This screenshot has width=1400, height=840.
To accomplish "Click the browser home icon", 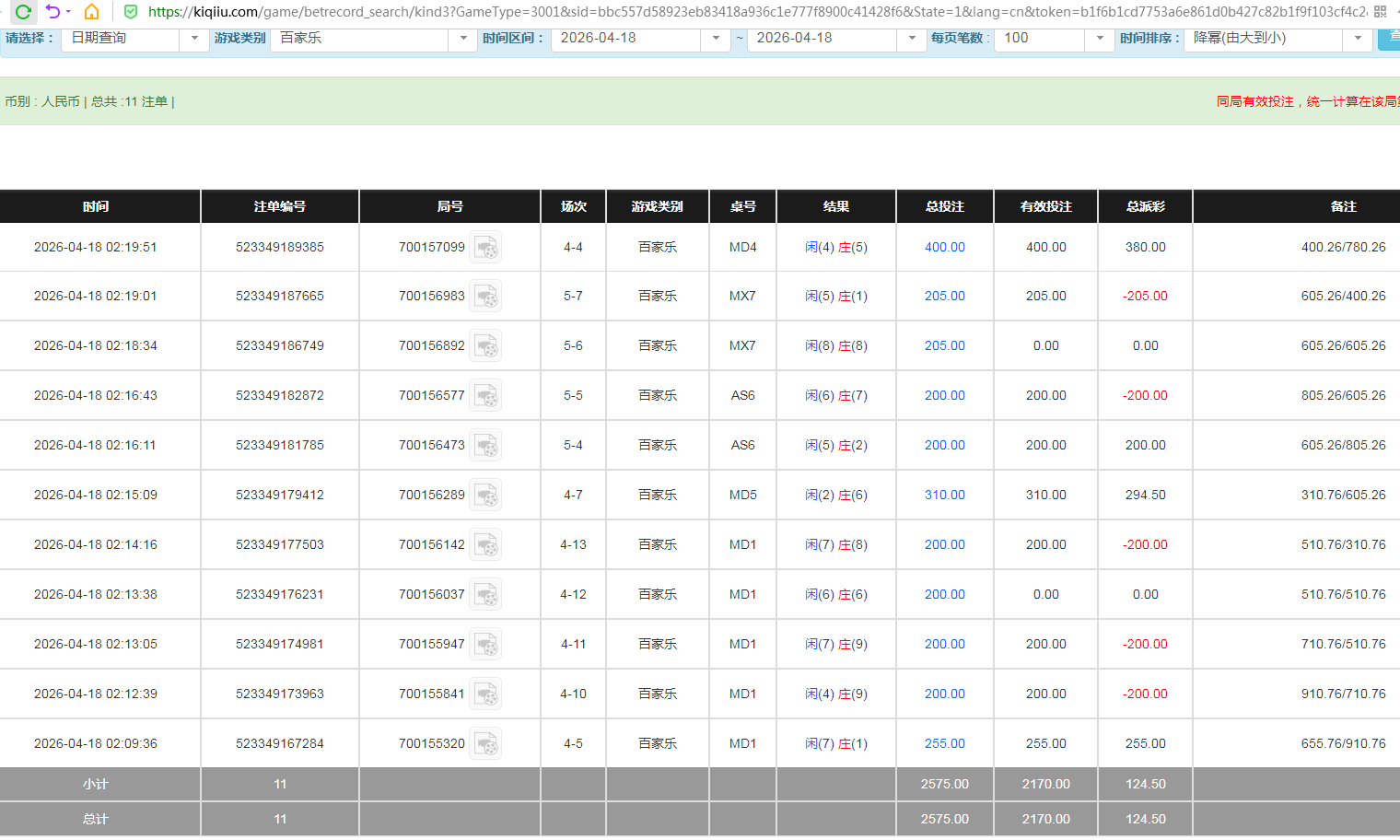I will 91,12.
